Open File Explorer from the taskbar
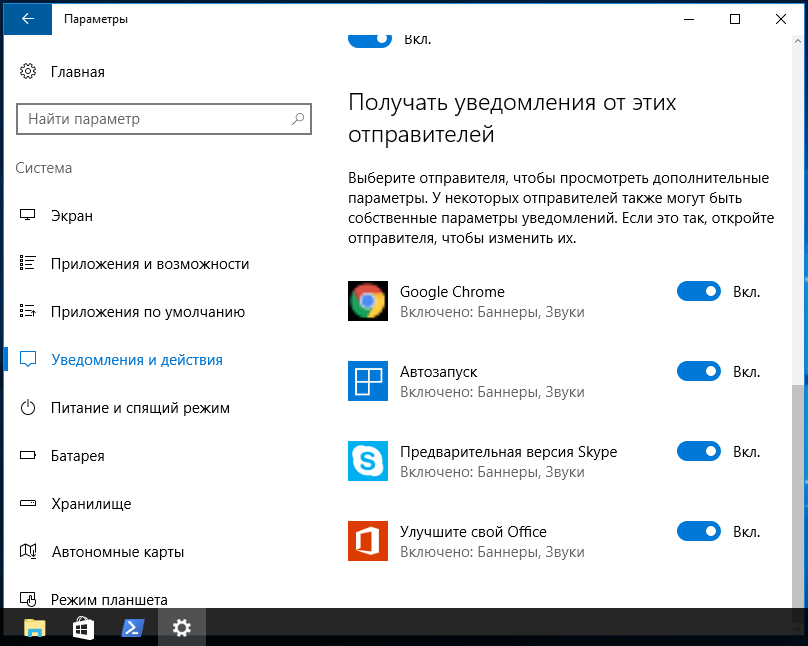Image resolution: width=808 pixels, height=646 pixels. 35,627
